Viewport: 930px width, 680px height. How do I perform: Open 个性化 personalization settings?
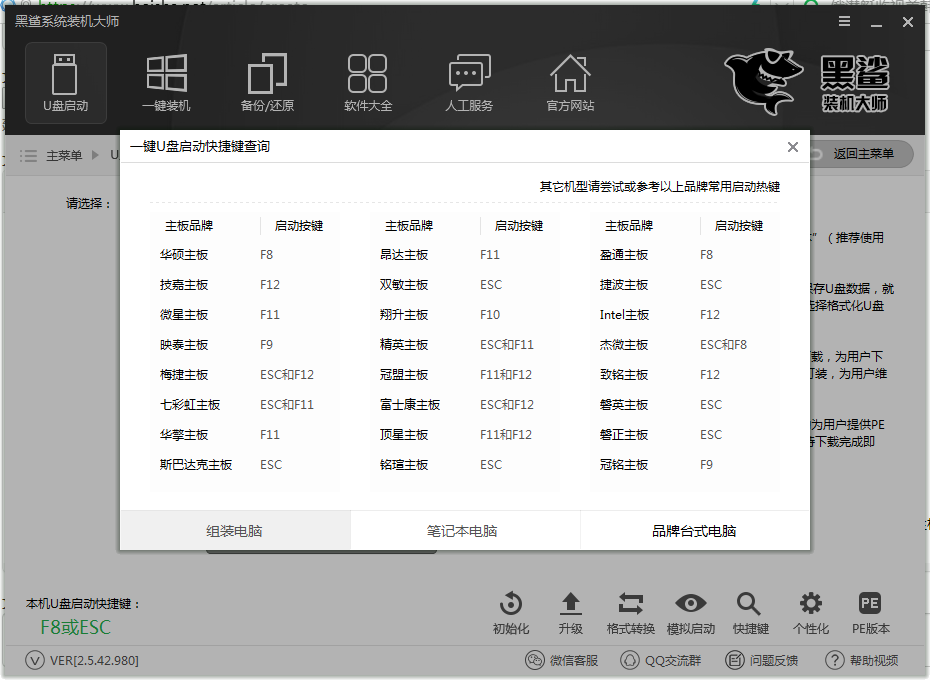[x=810, y=613]
